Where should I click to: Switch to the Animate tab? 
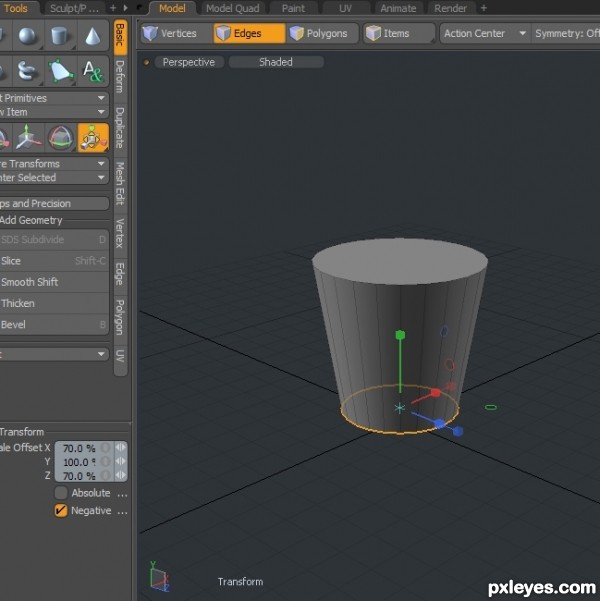point(398,8)
